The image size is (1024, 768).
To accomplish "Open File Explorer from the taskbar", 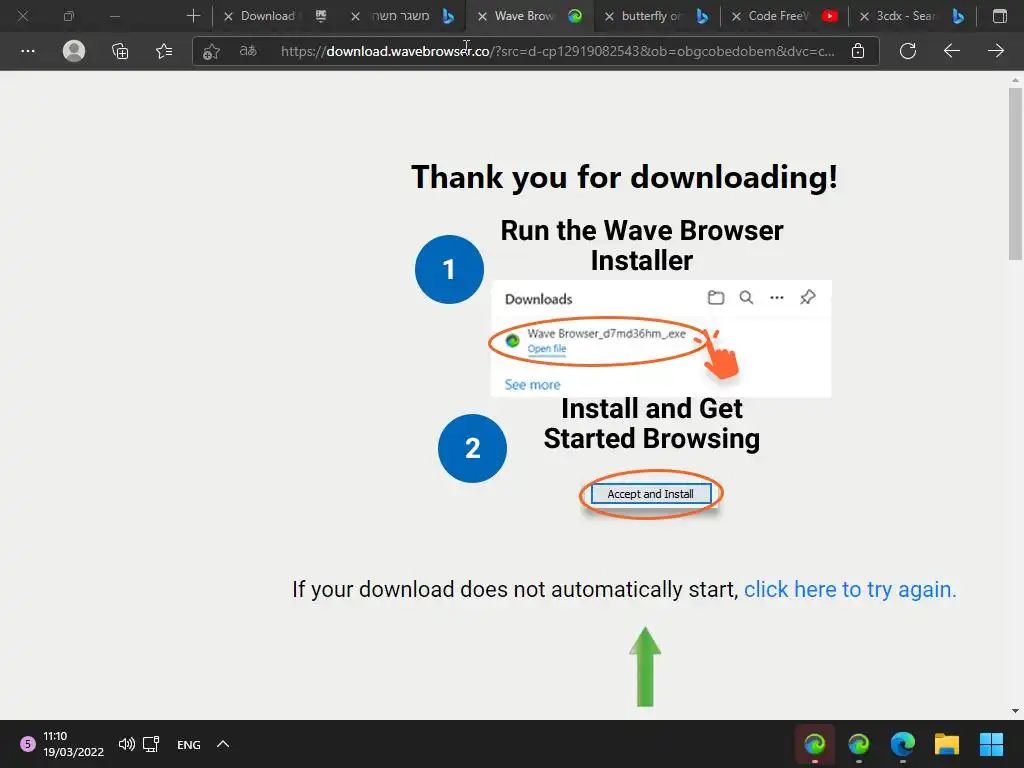I will click(x=946, y=744).
